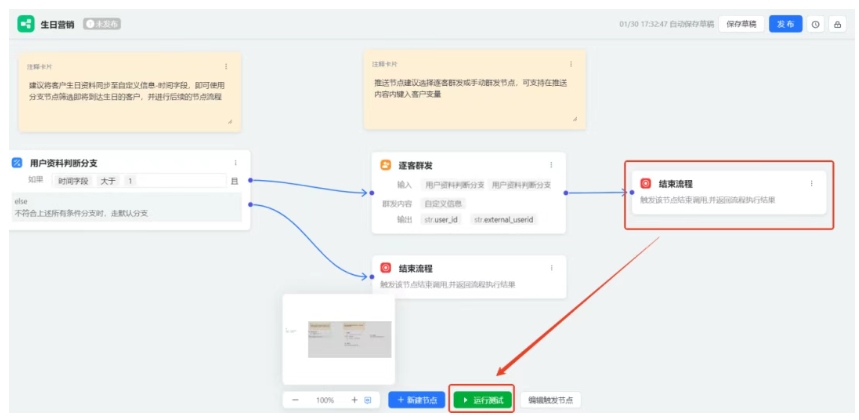The height and width of the screenshot is (420, 859).
Task: Click the 逐客群发 node orange icon
Action: click(x=385, y=165)
